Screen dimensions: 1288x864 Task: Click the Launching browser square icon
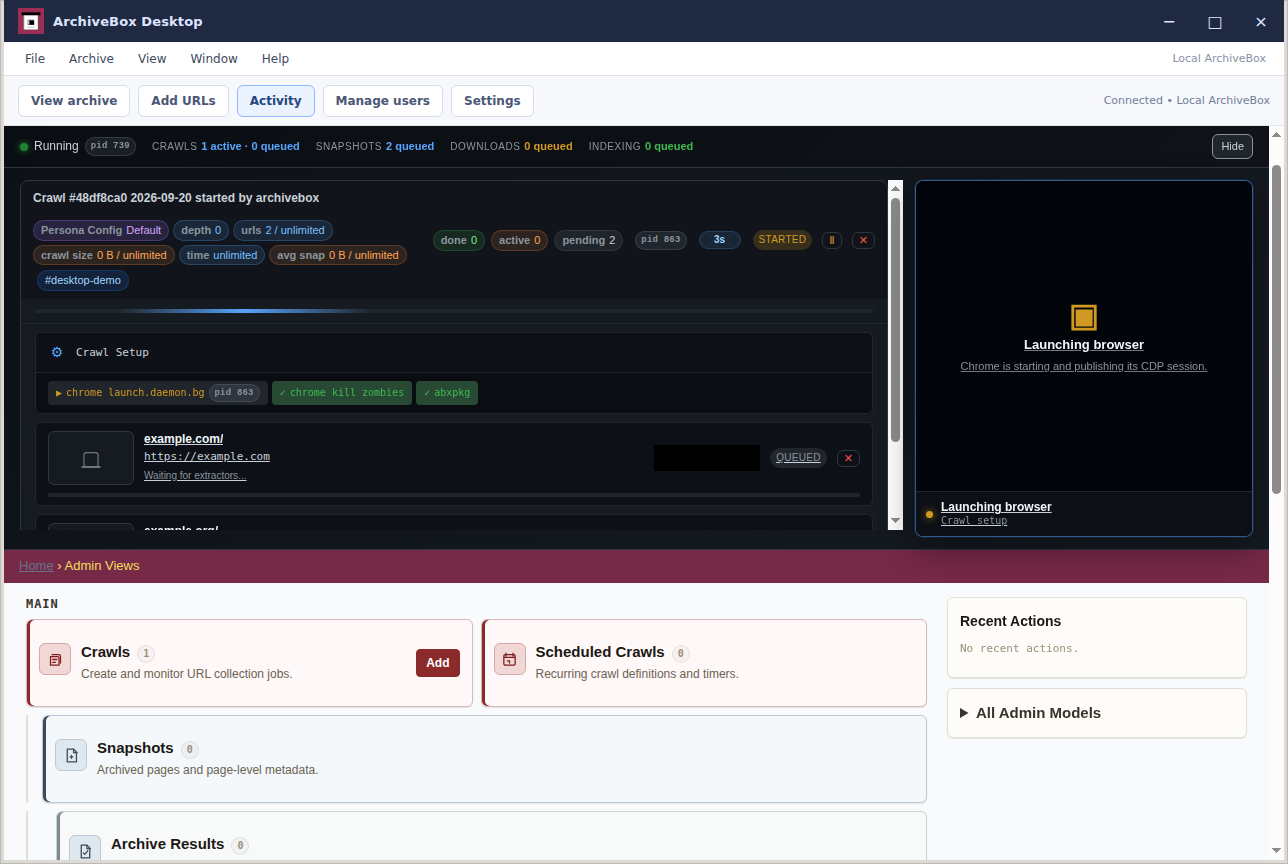(x=1084, y=318)
